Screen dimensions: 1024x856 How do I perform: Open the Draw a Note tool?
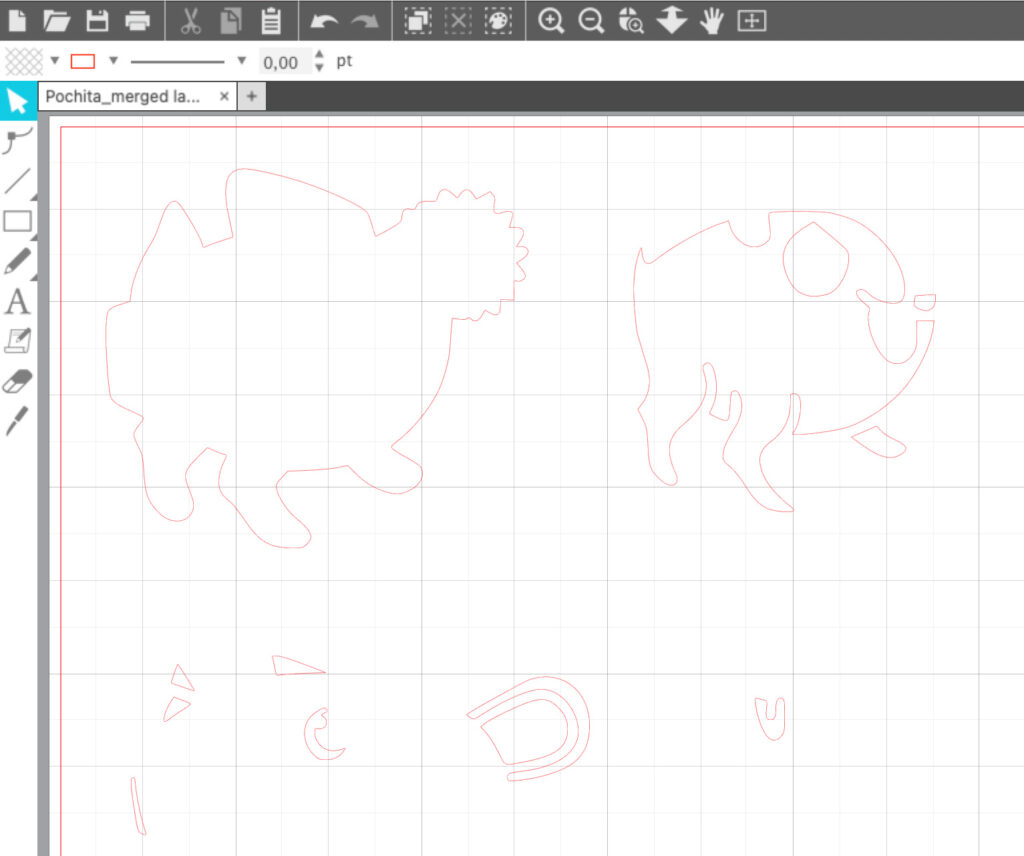tap(17, 341)
